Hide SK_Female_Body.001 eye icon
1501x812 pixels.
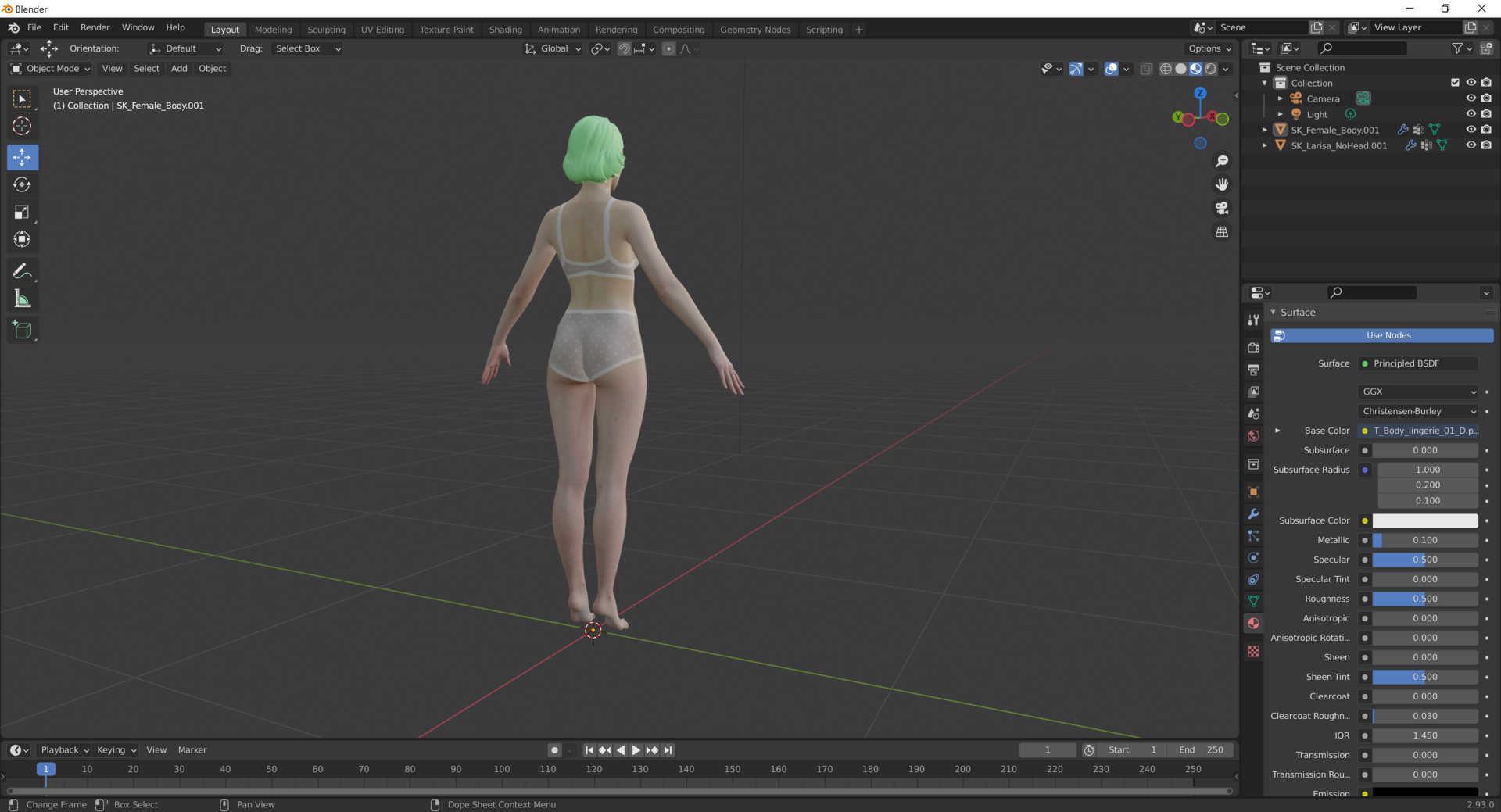click(1471, 130)
